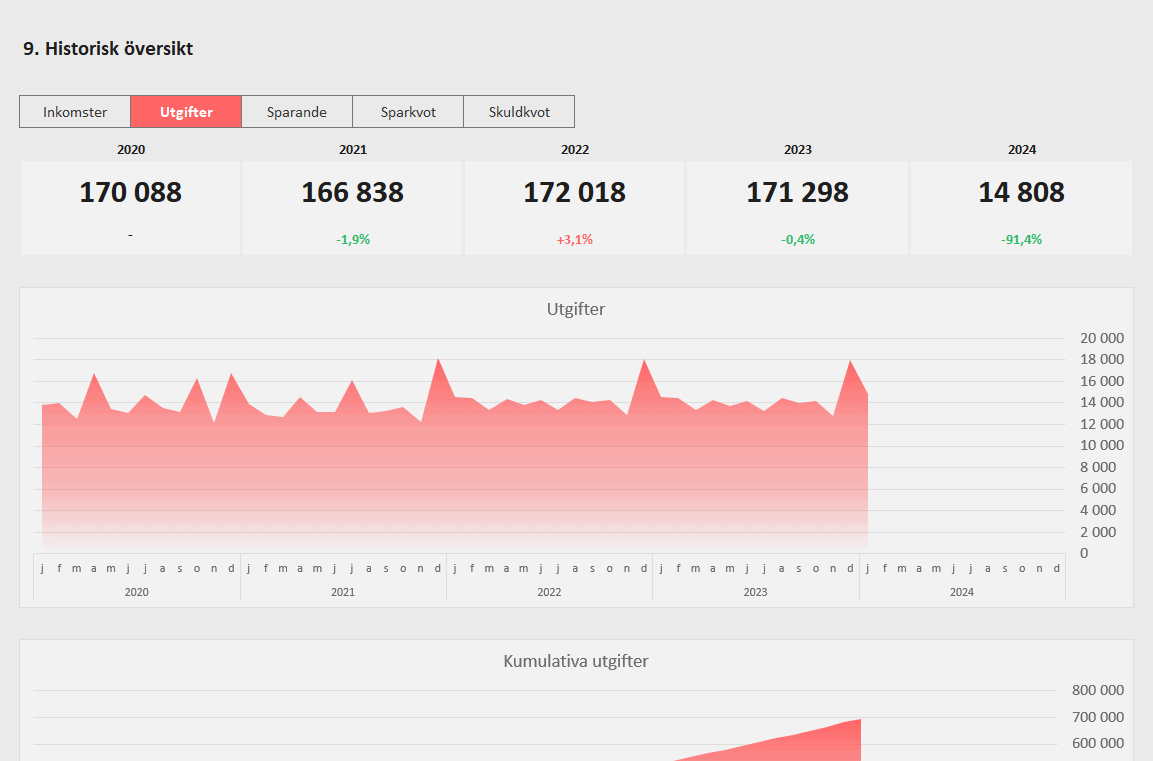Click the 2022 year label on the chart axis

click(549, 592)
